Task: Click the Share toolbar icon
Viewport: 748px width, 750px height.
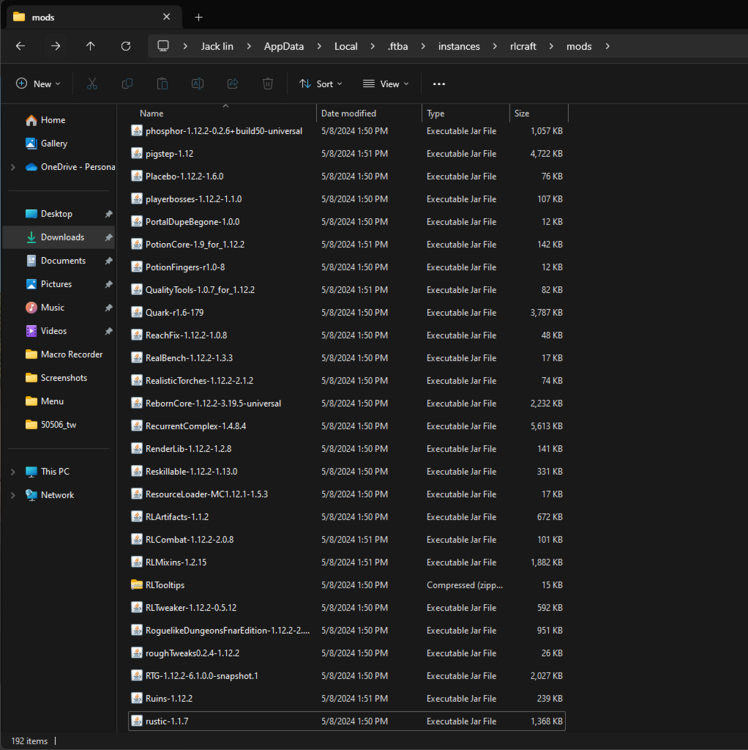Action: click(233, 84)
